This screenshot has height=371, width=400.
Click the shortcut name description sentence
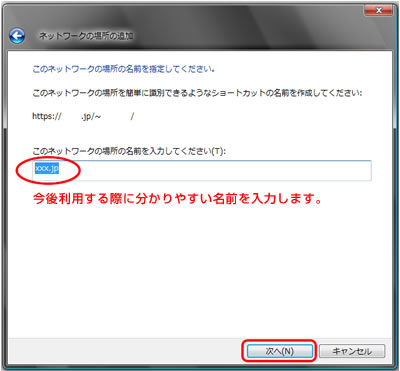[197, 93]
